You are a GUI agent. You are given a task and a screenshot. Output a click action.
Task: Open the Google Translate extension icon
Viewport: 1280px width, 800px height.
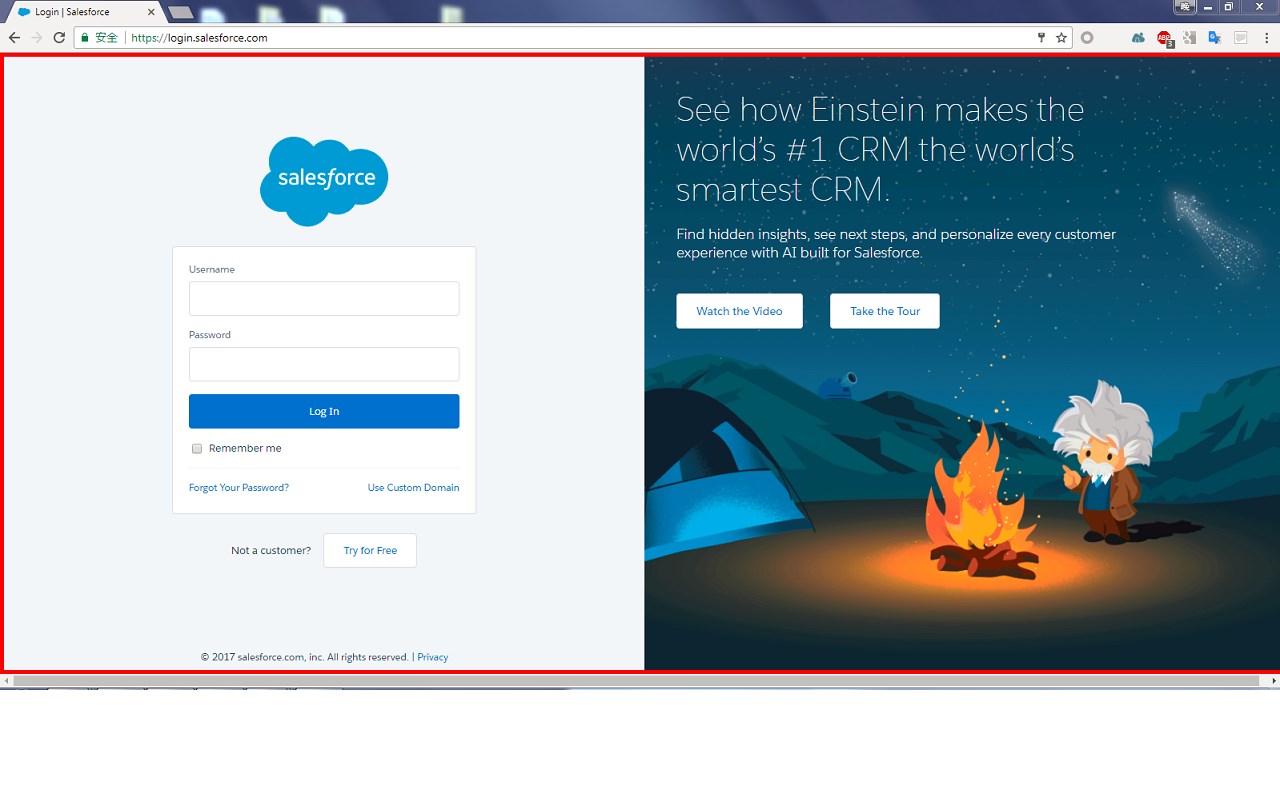point(1215,38)
